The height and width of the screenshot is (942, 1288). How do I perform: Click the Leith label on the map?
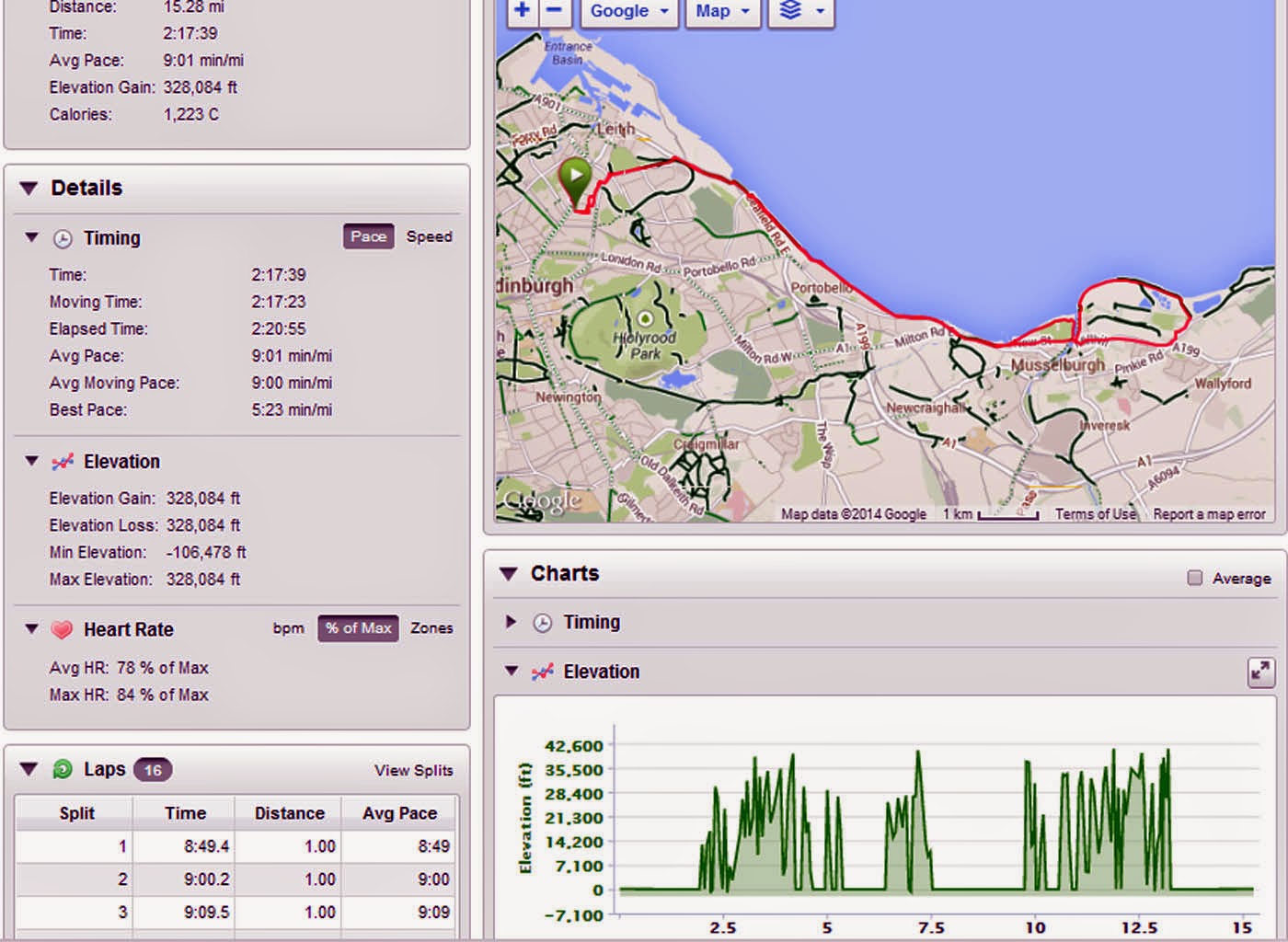click(615, 130)
